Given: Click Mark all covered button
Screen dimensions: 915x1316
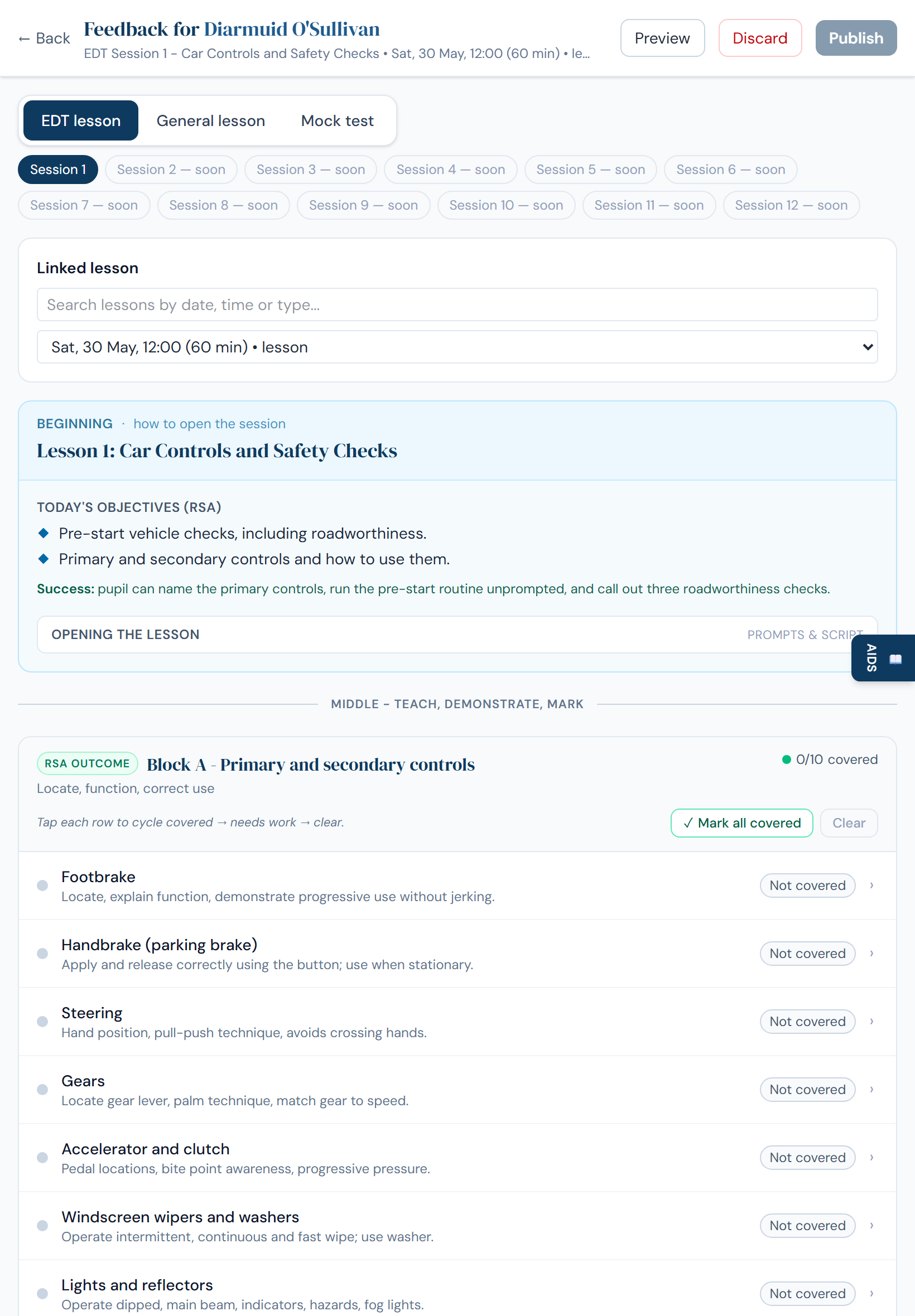Looking at the screenshot, I should pos(741,823).
